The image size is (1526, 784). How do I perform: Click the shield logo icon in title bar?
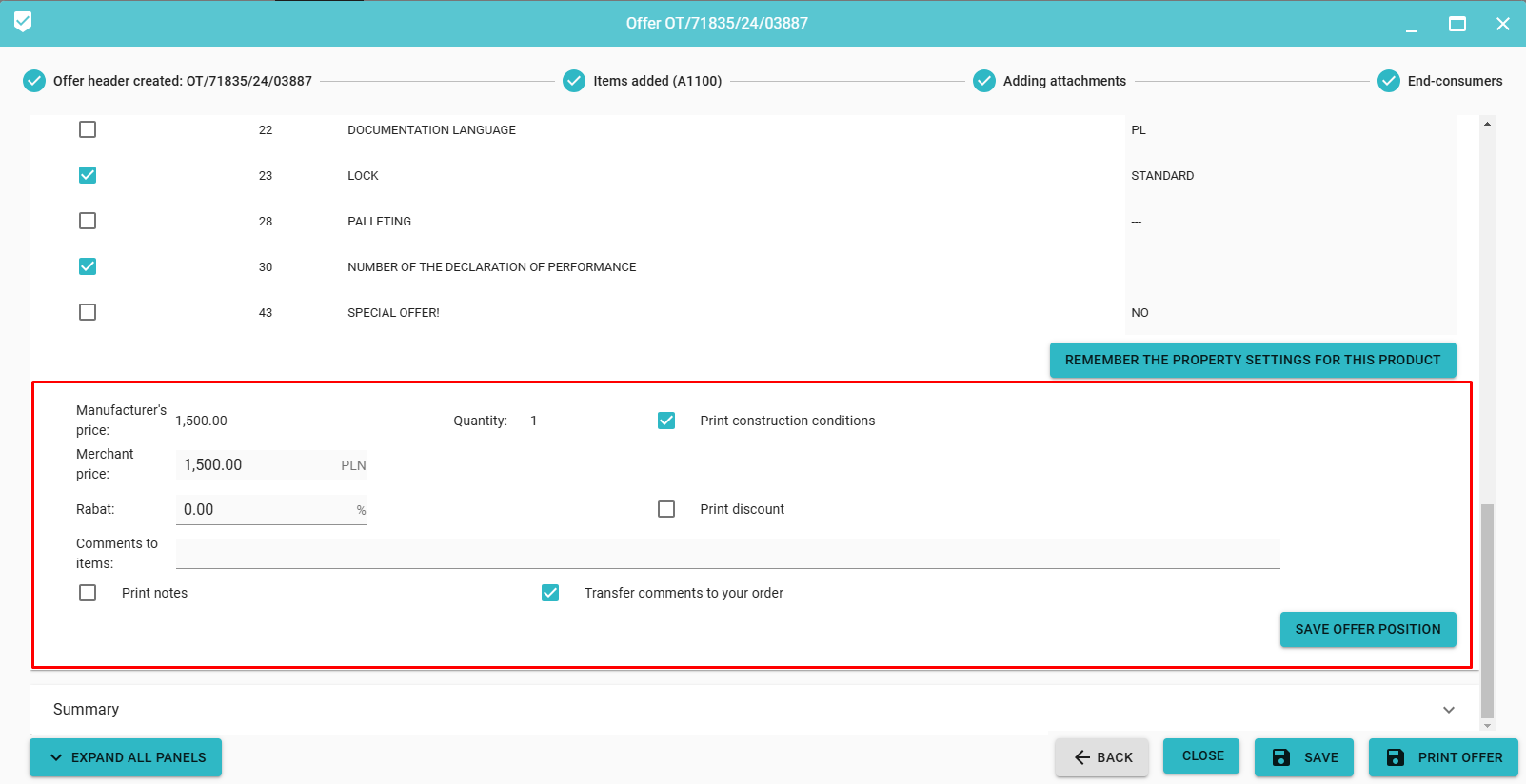point(23,22)
